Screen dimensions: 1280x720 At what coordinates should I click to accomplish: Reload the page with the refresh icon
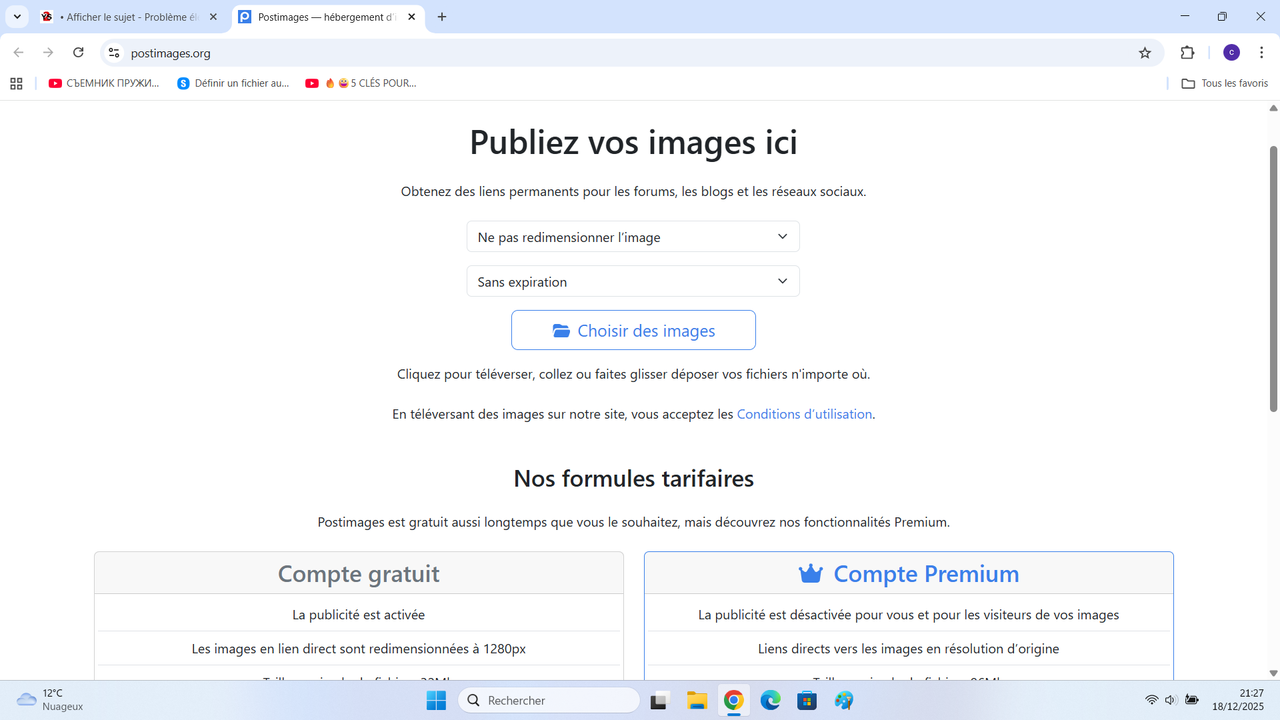[78, 53]
